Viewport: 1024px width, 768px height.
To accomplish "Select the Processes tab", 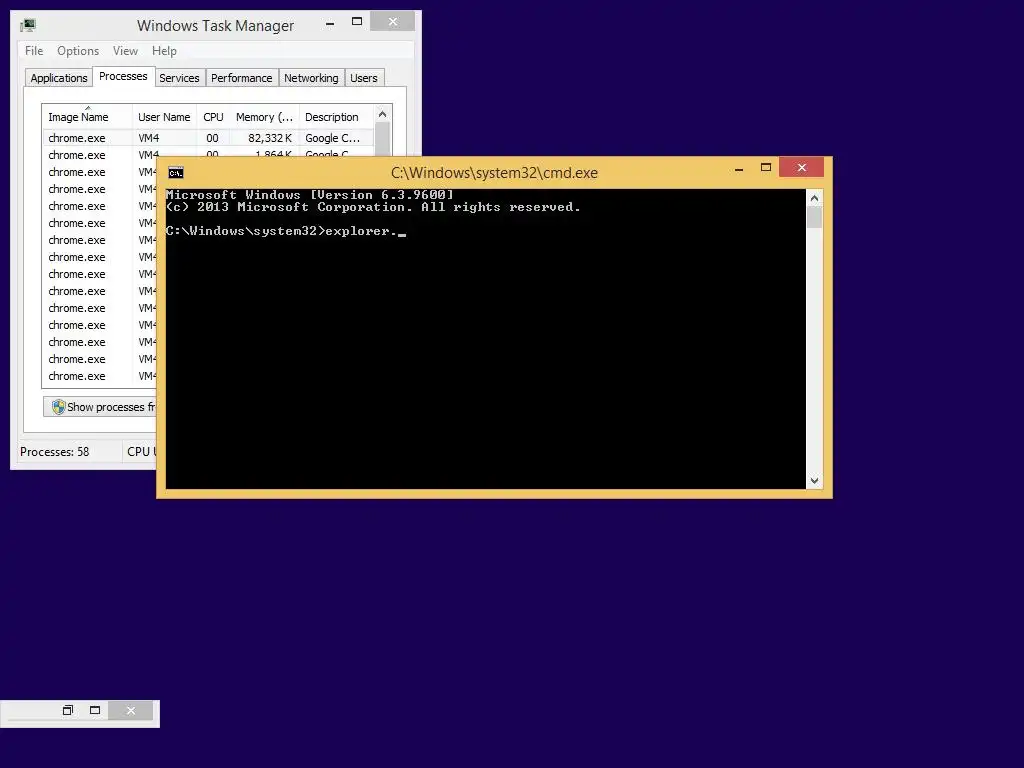I will coord(123,76).
